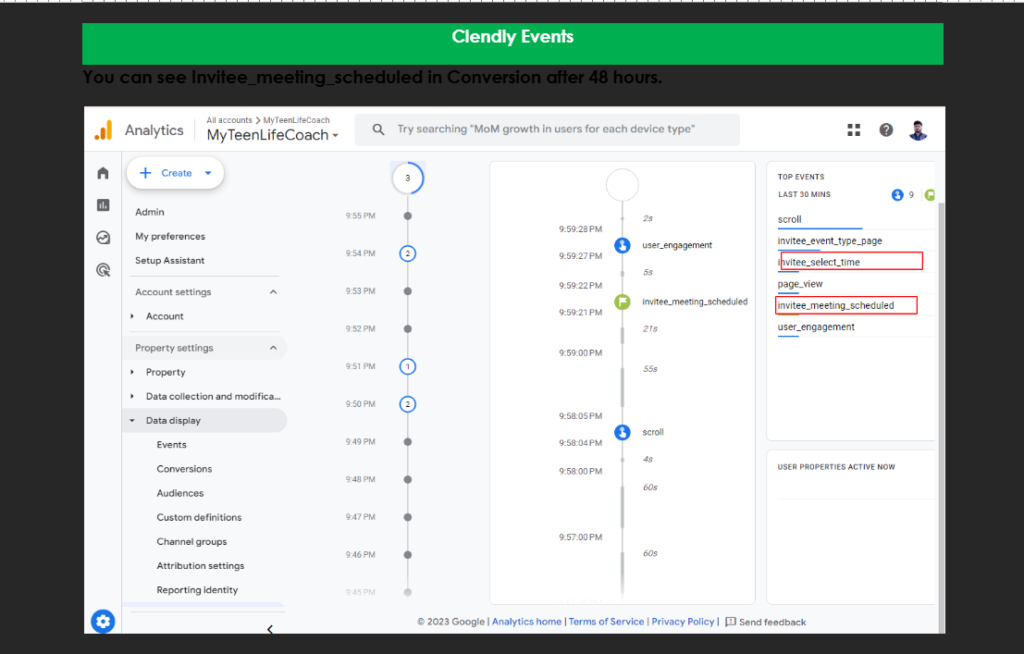
Task: Open the Privacy Policy link
Action: [682, 622]
